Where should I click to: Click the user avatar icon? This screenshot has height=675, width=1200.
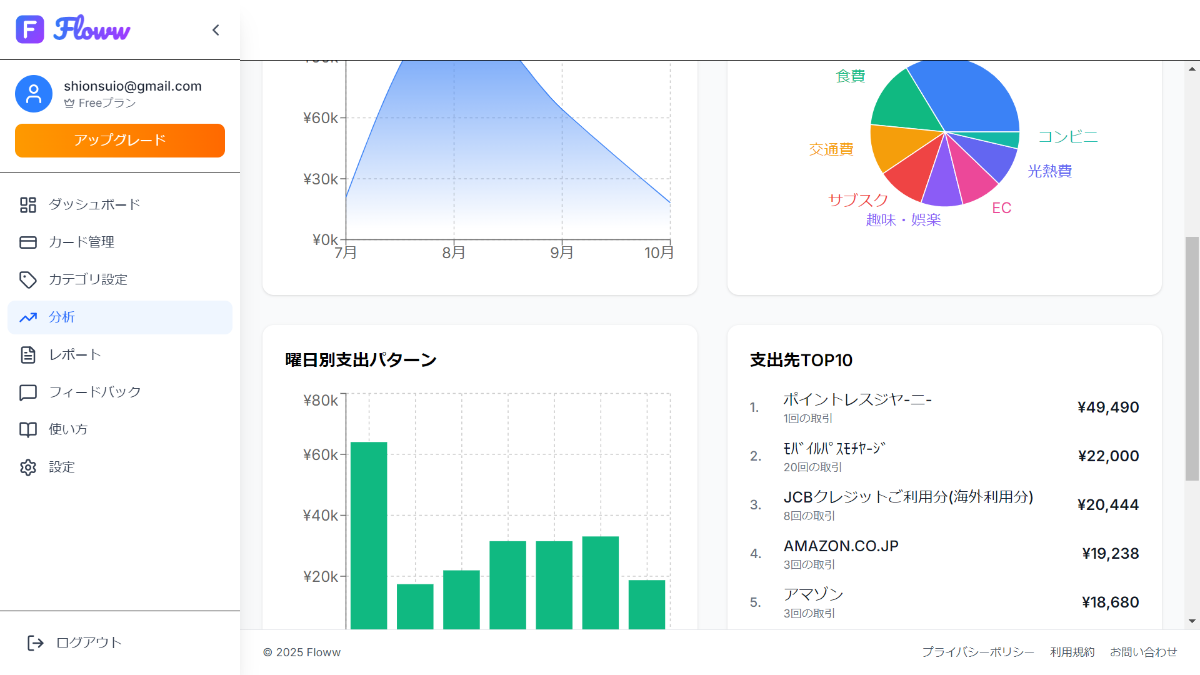[x=34, y=94]
